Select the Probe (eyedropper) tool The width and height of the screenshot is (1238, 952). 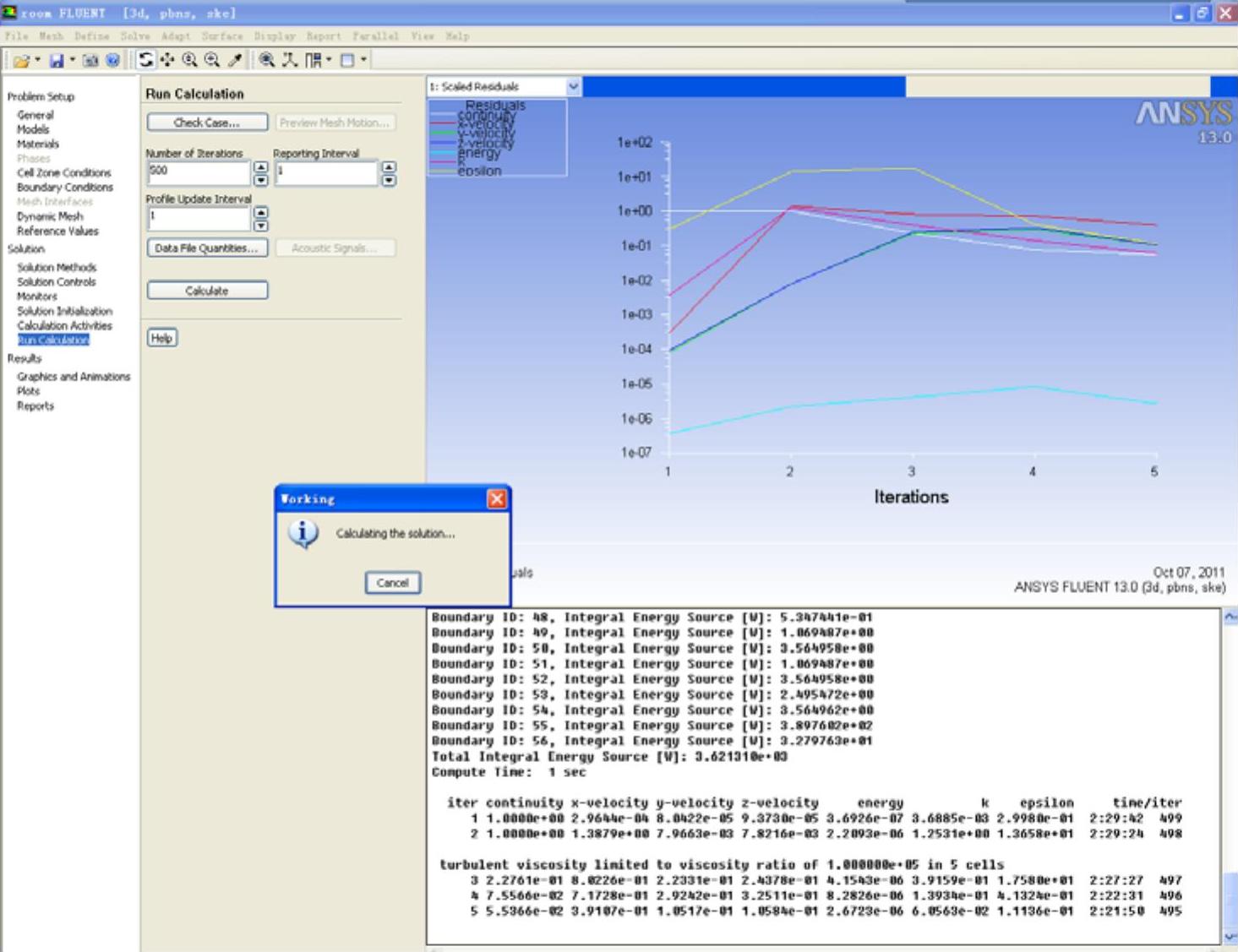[235, 60]
